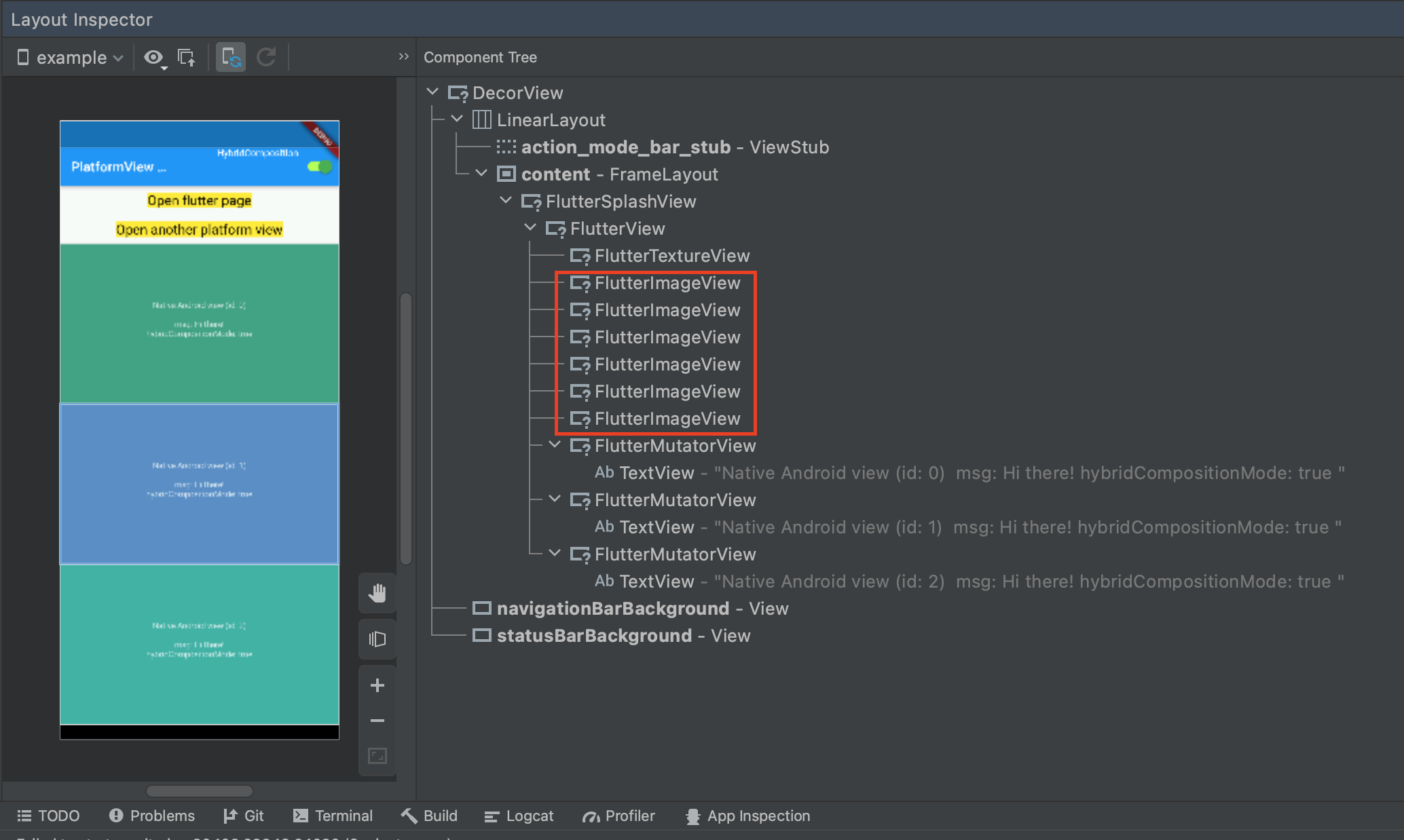
Task: Toggle 3D mode for the layout preview
Action: tap(377, 638)
